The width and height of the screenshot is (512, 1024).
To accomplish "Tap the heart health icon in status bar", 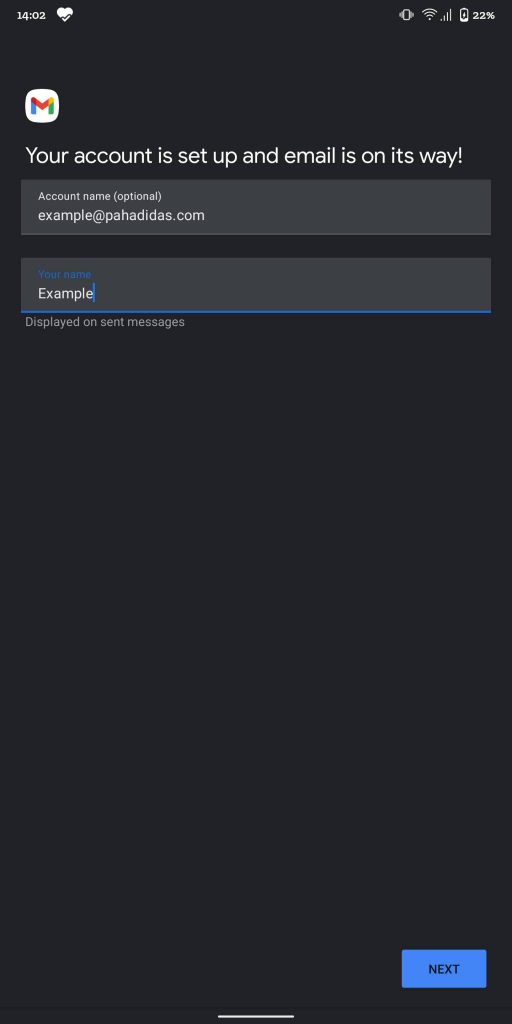I will 65,14.
